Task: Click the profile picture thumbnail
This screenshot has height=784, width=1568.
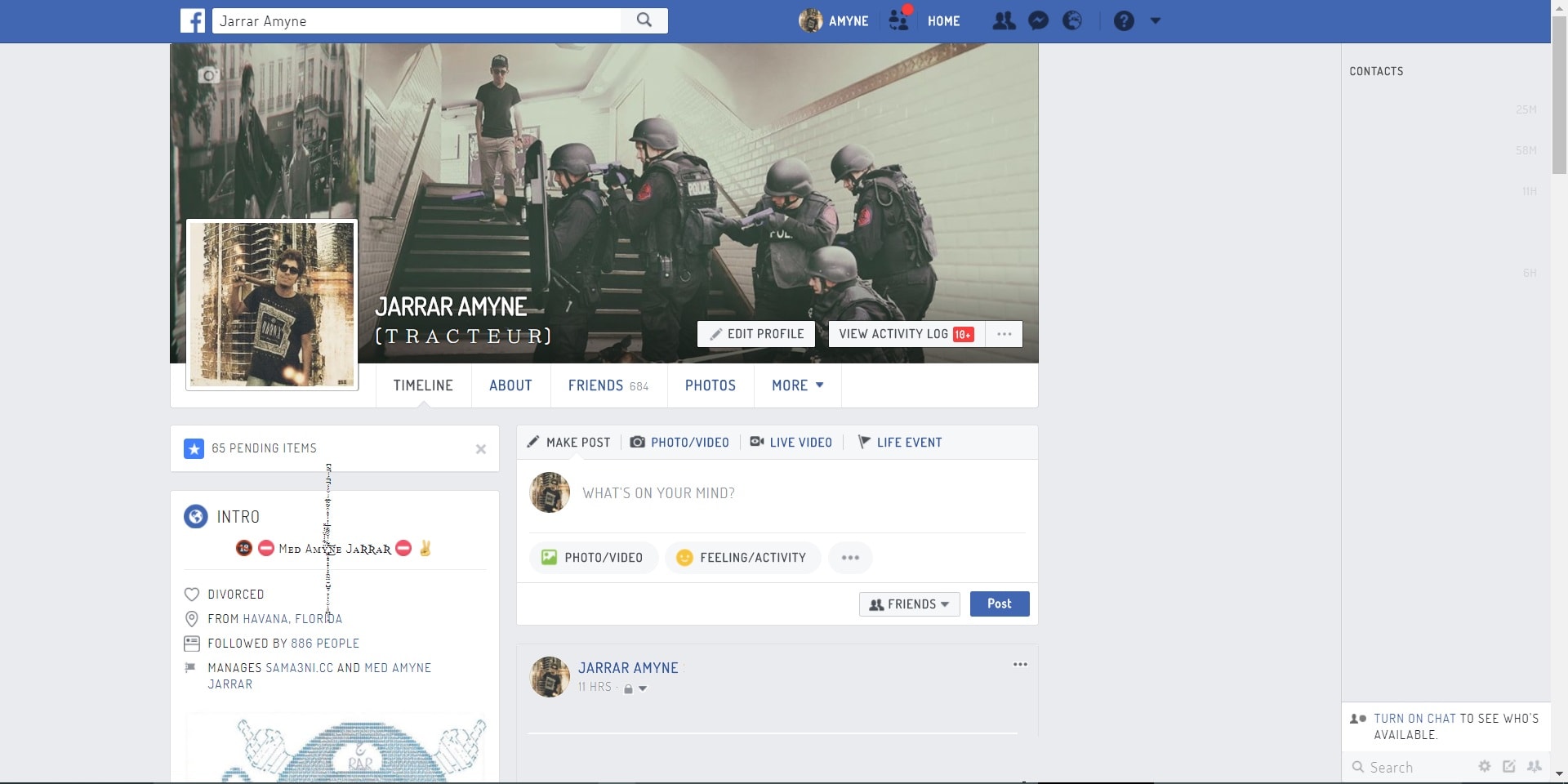Action: pyautogui.click(x=272, y=305)
